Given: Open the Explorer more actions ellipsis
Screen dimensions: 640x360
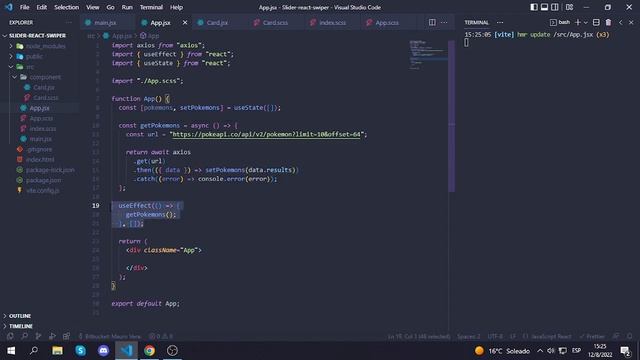Looking at the screenshot, I should [69, 22].
